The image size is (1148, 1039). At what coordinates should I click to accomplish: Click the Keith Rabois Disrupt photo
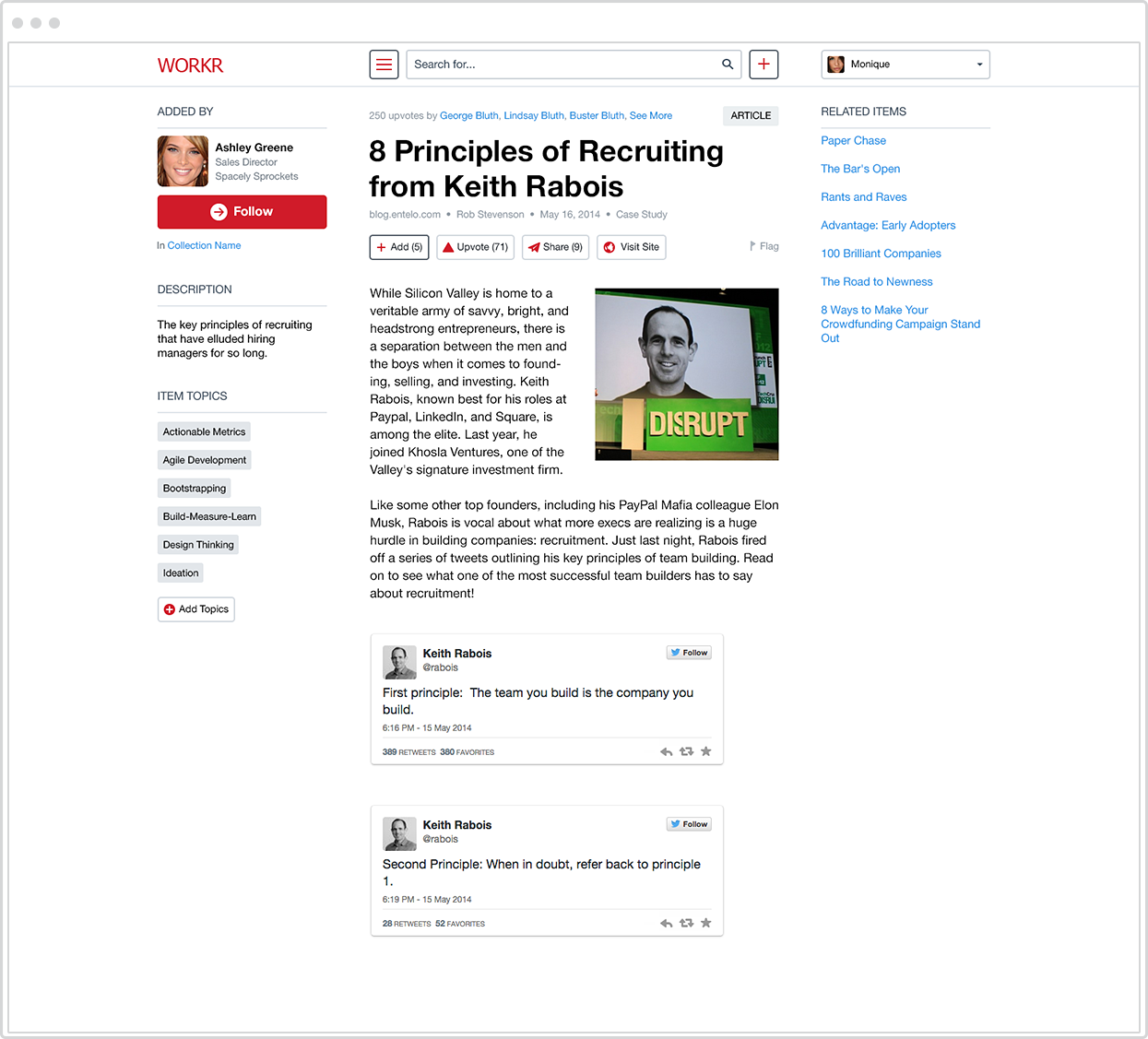point(687,374)
